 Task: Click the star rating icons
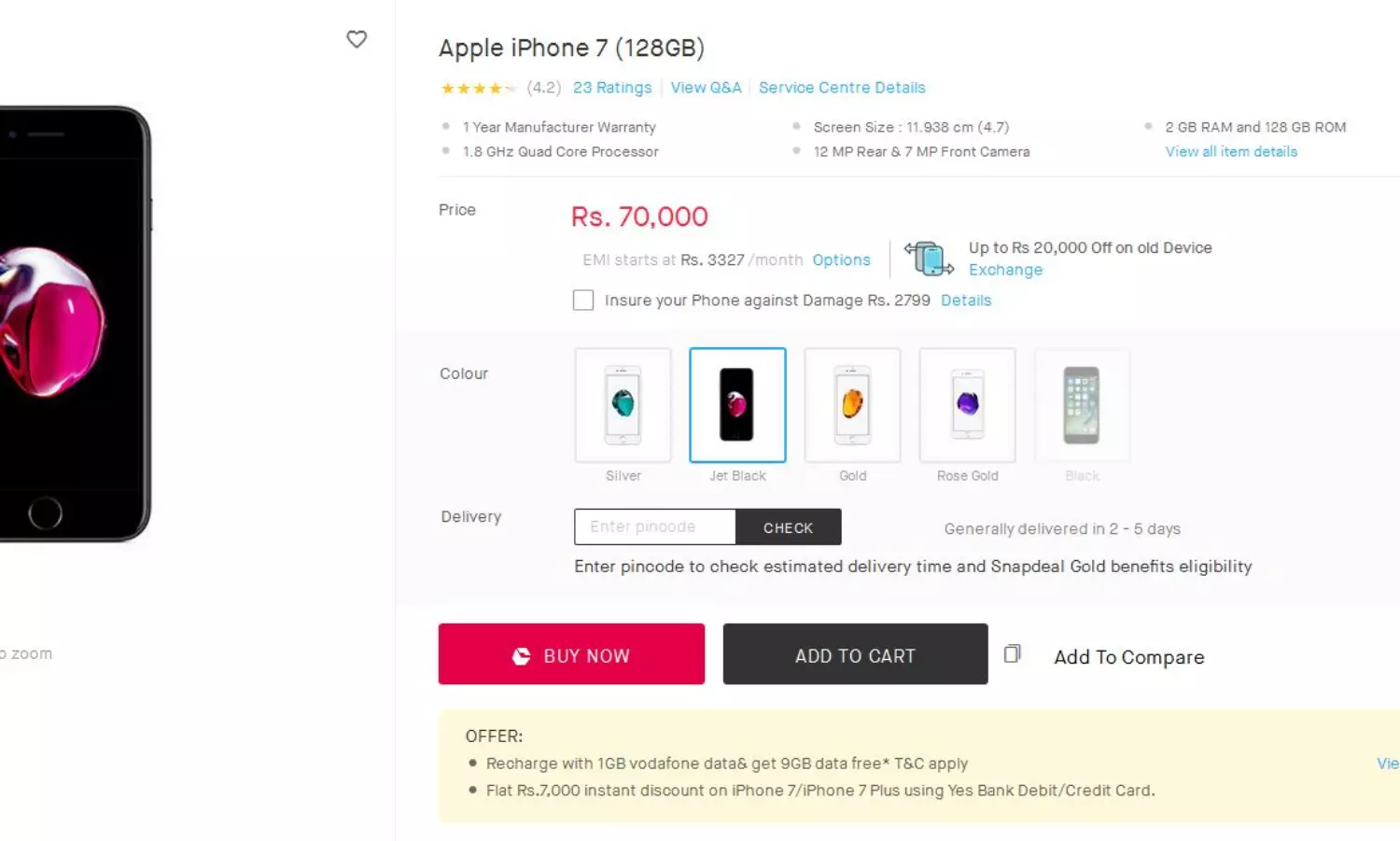478,89
